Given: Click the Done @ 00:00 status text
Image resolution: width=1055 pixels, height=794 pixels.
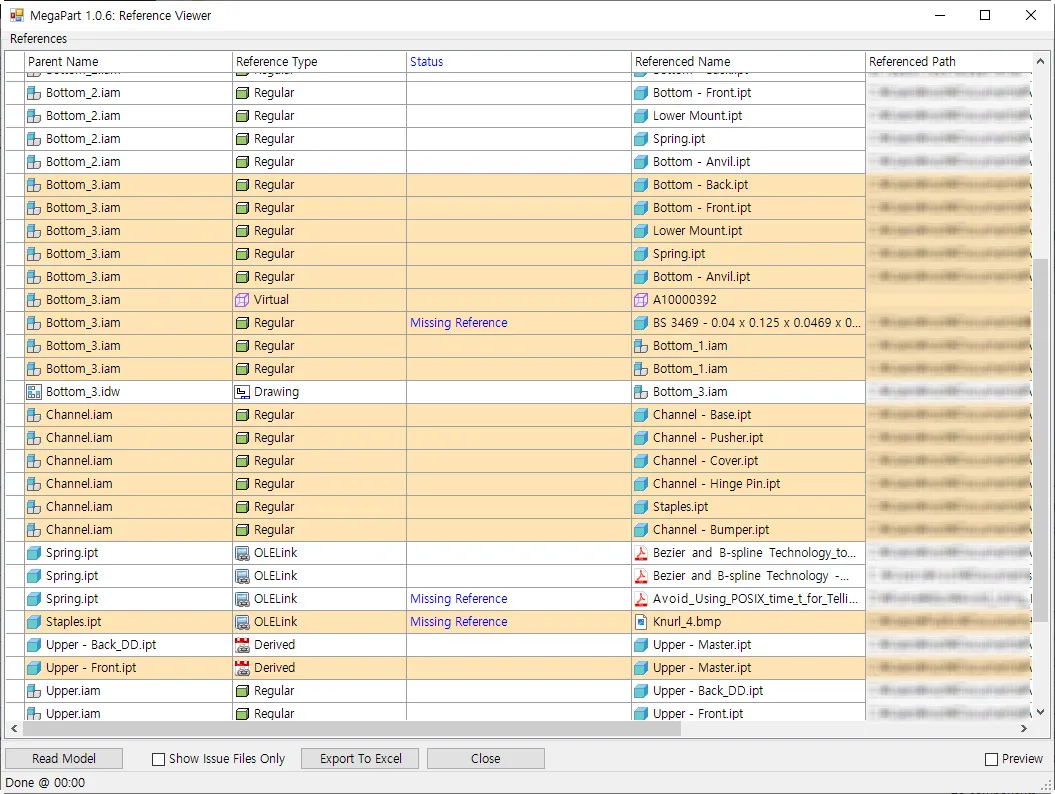Looking at the screenshot, I should pyautogui.click(x=45, y=783).
